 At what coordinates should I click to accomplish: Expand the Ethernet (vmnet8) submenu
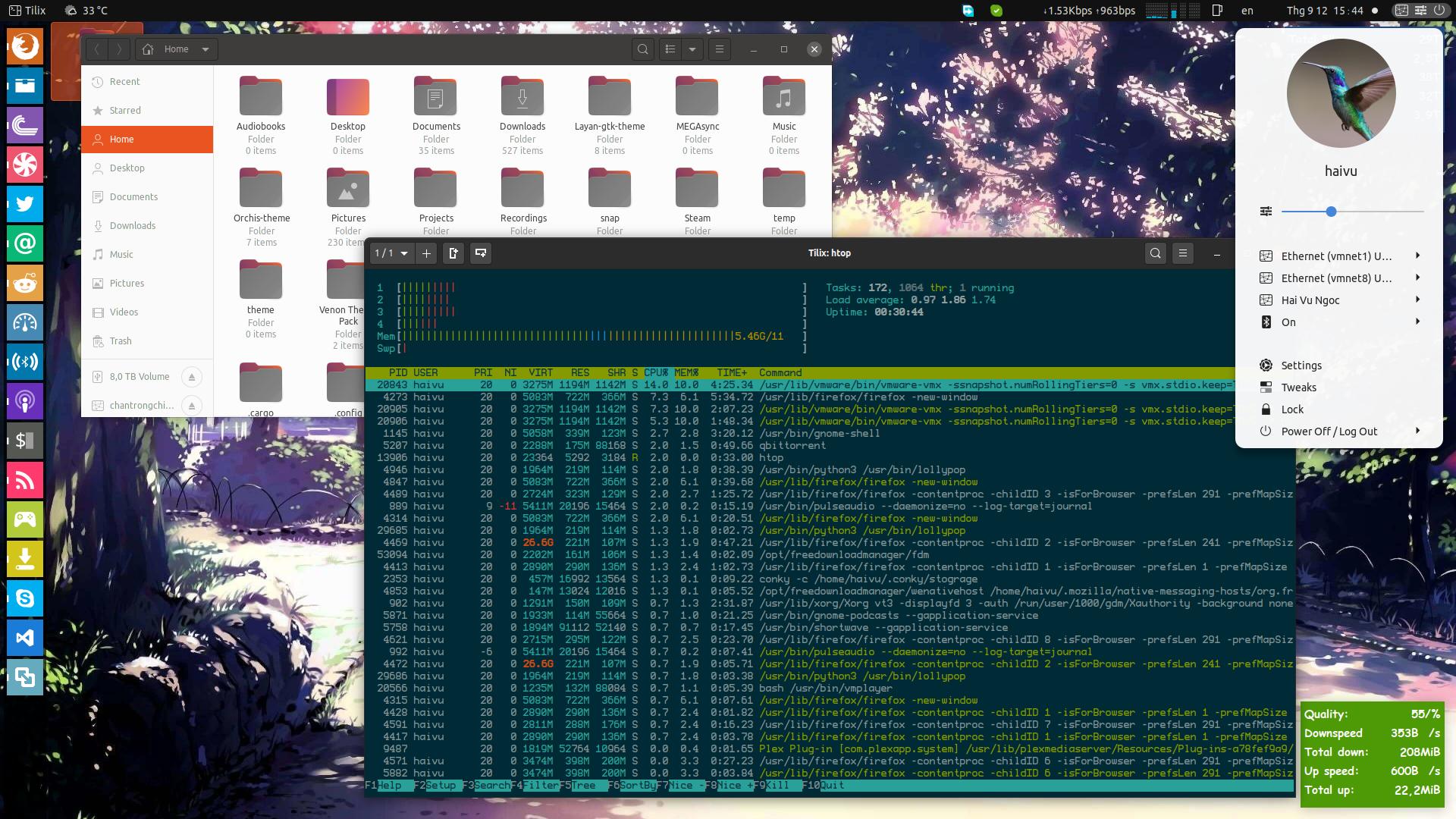pos(1417,278)
